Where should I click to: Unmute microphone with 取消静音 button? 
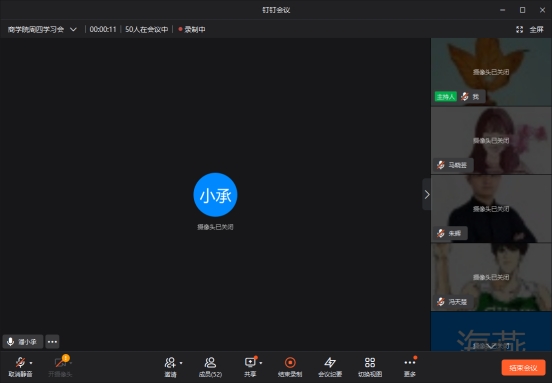[x=20, y=367]
